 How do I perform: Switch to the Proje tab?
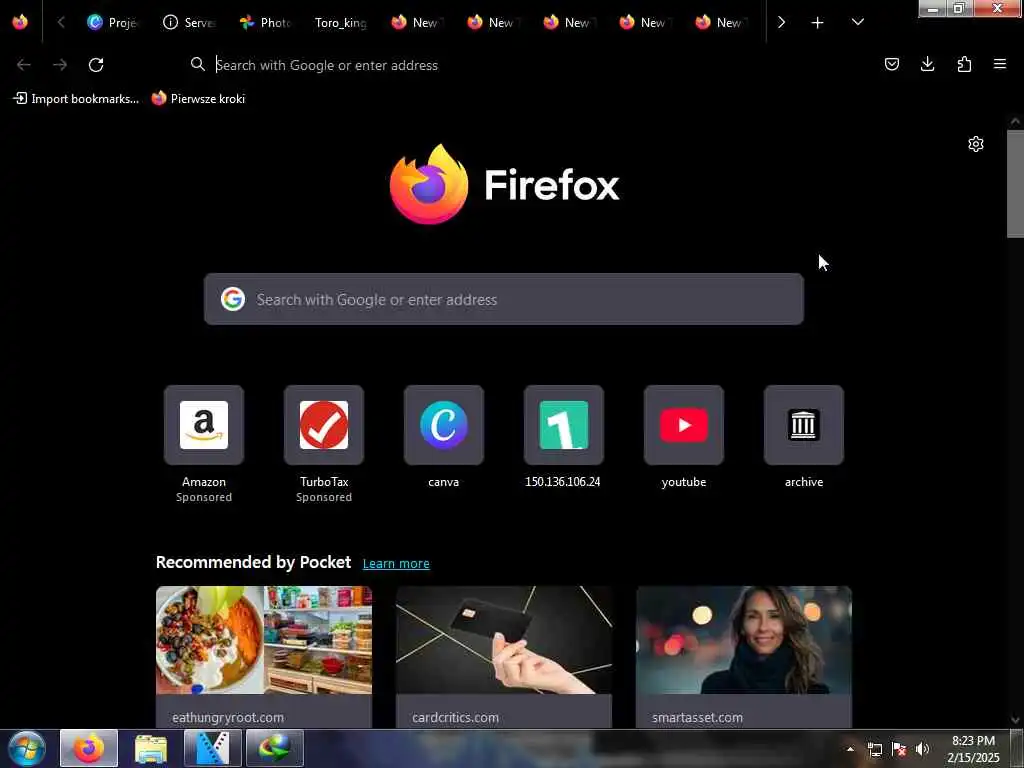pos(112,22)
